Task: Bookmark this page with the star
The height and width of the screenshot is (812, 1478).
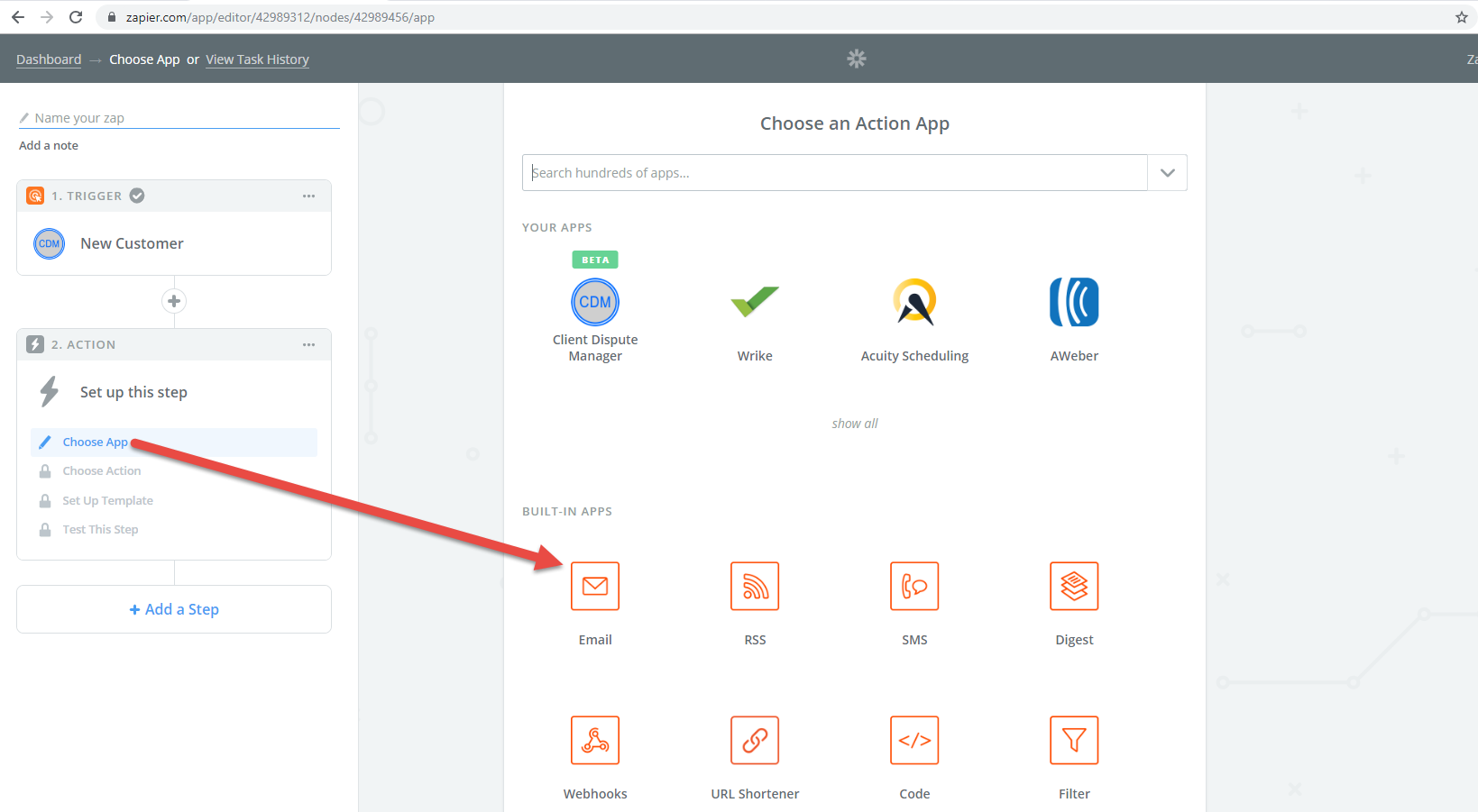Action: point(1462,17)
